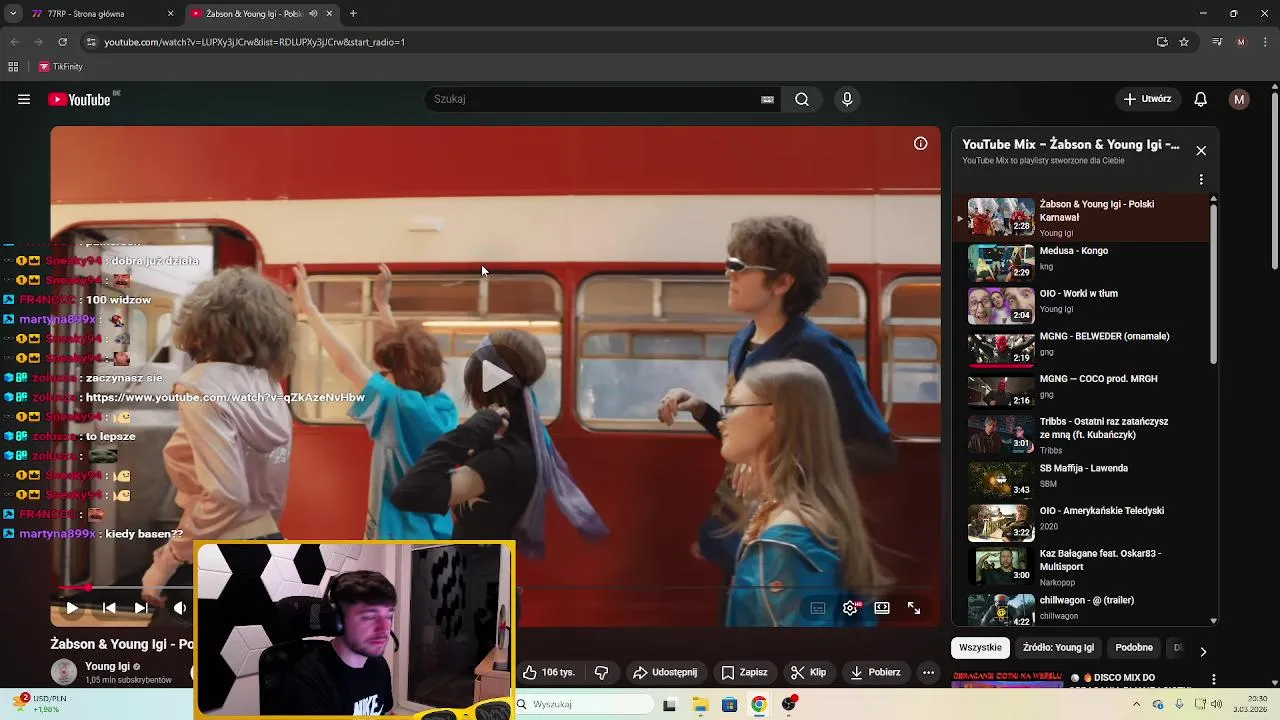
Task: Click the Udostępnij share button
Action: coord(665,673)
